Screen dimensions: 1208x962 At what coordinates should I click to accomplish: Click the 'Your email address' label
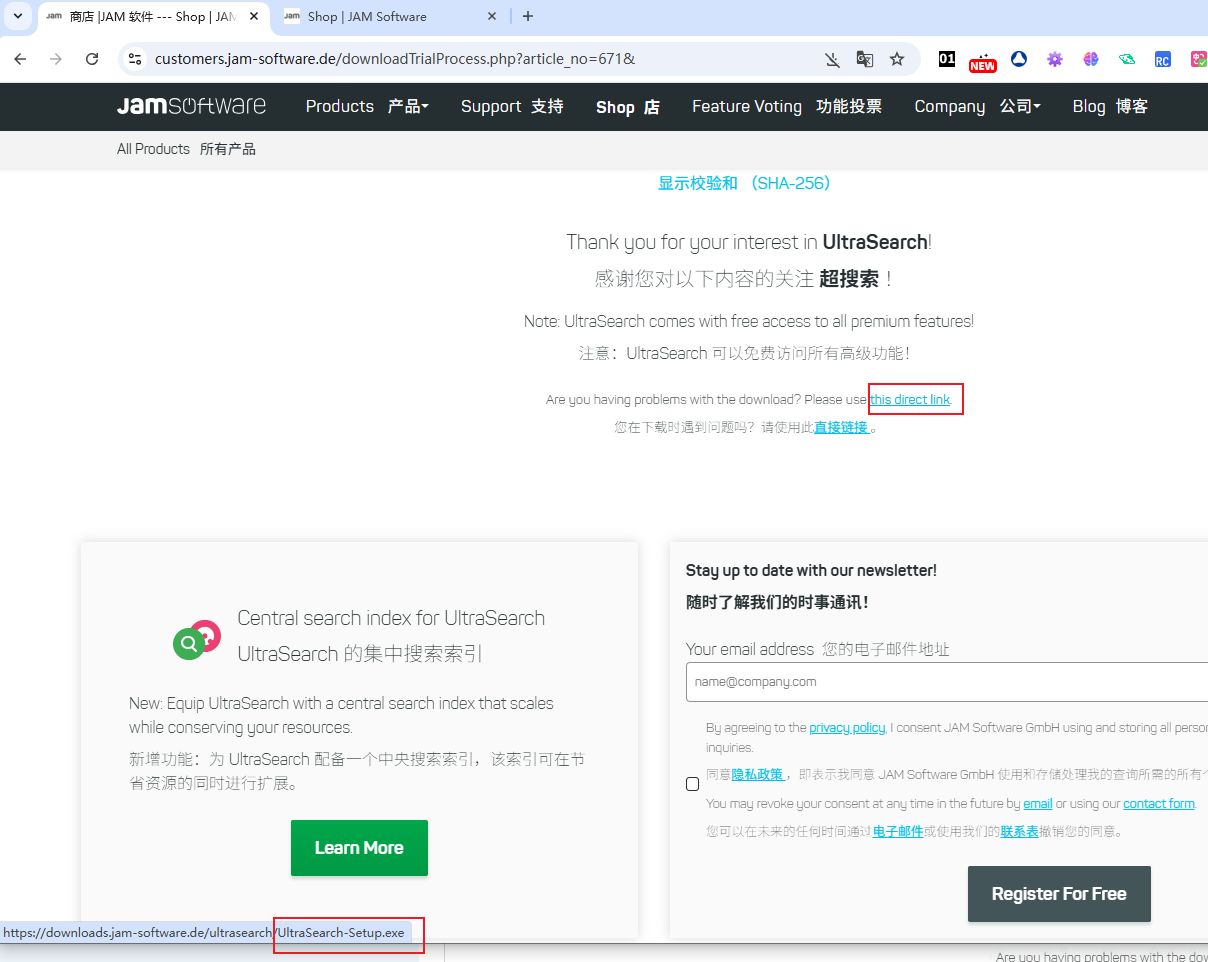click(x=750, y=649)
